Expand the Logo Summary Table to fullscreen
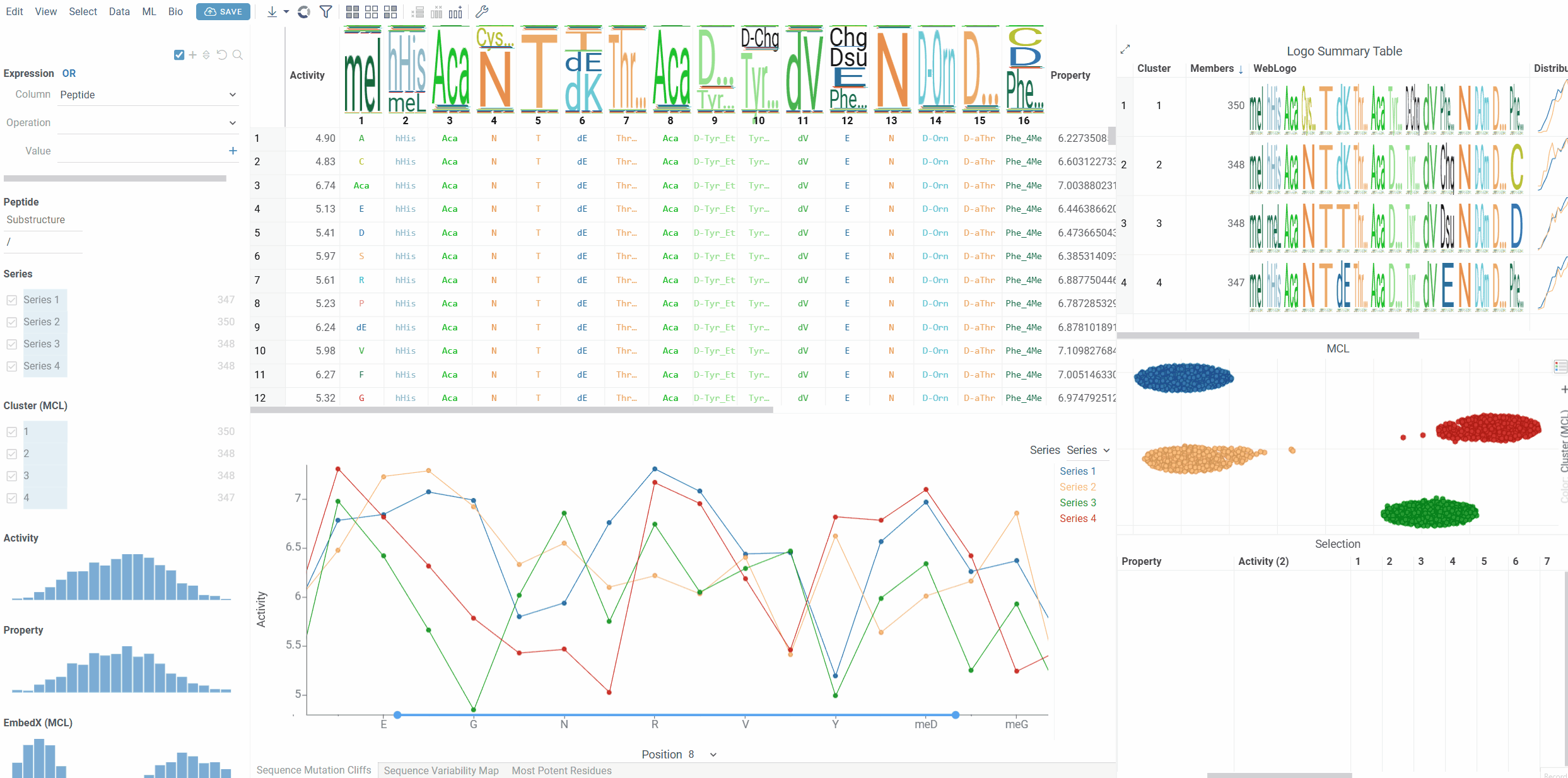The image size is (1568, 778). coord(1125,49)
